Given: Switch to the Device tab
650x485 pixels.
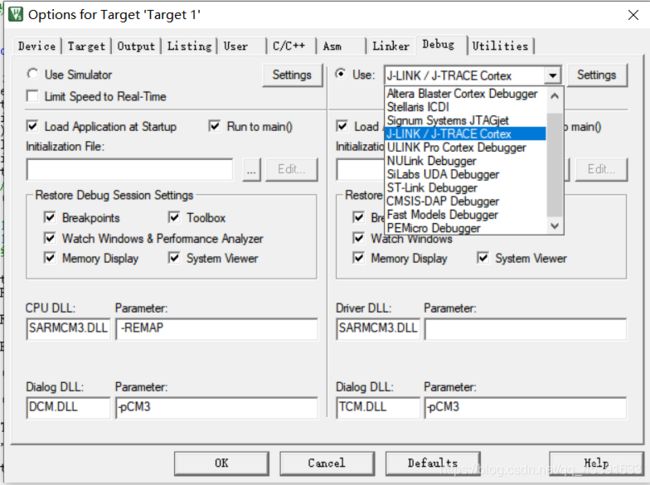Looking at the screenshot, I should pos(37,46).
